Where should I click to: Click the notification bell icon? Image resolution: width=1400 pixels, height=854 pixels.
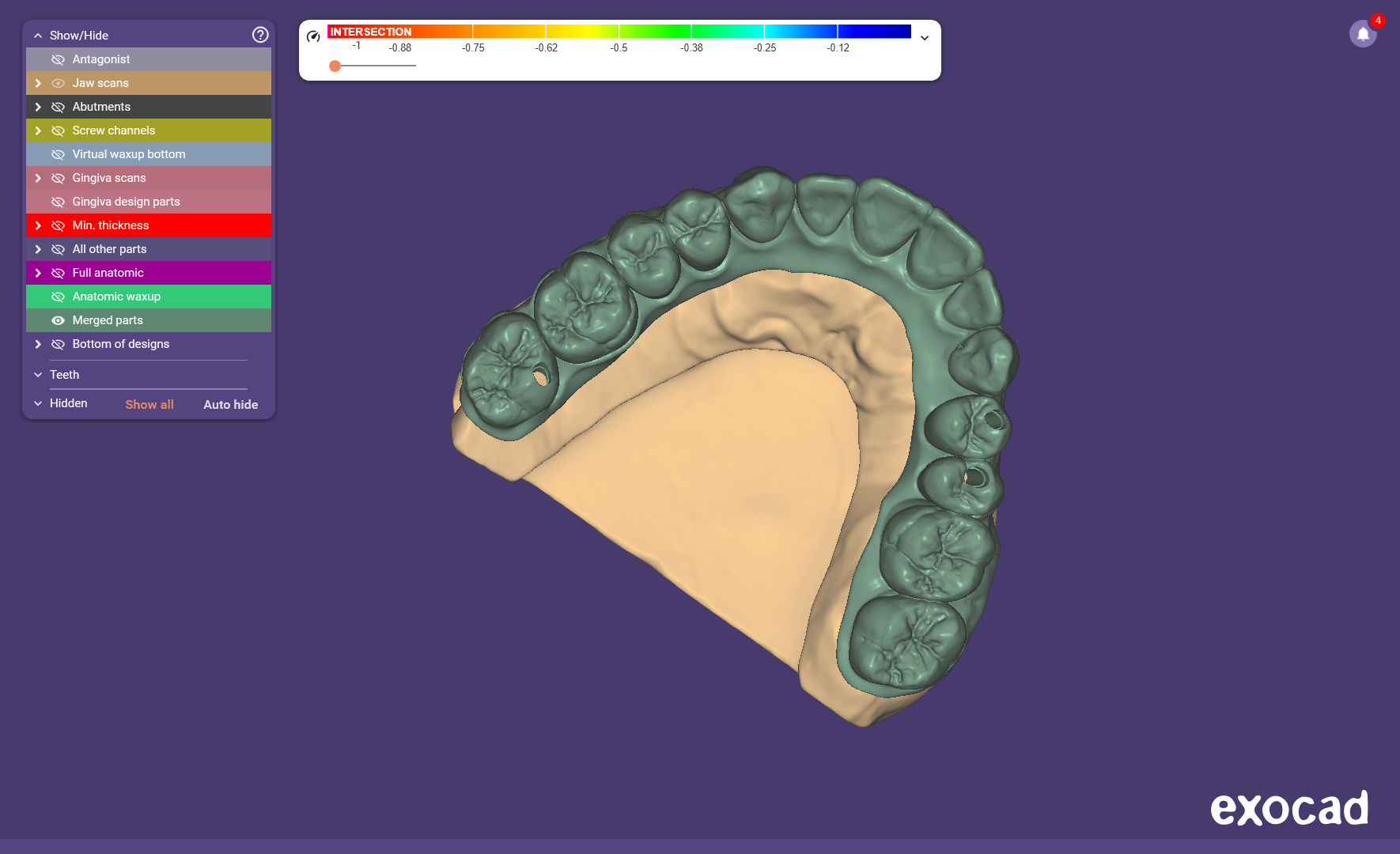(x=1363, y=34)
